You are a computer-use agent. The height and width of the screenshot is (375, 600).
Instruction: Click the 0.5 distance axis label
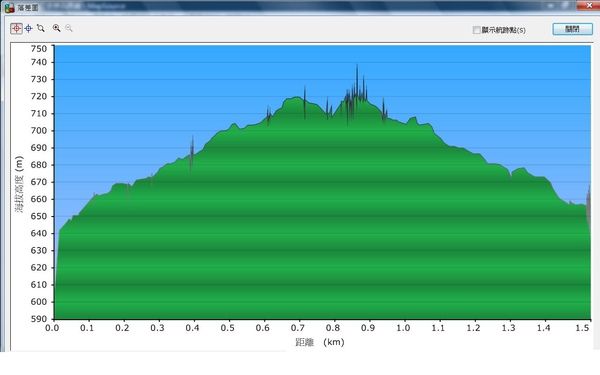pos(228,328)
